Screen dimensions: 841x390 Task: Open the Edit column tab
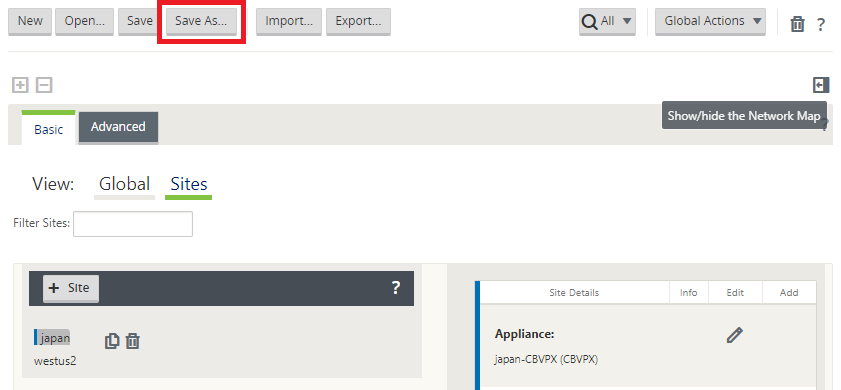[x=735, y=292]
